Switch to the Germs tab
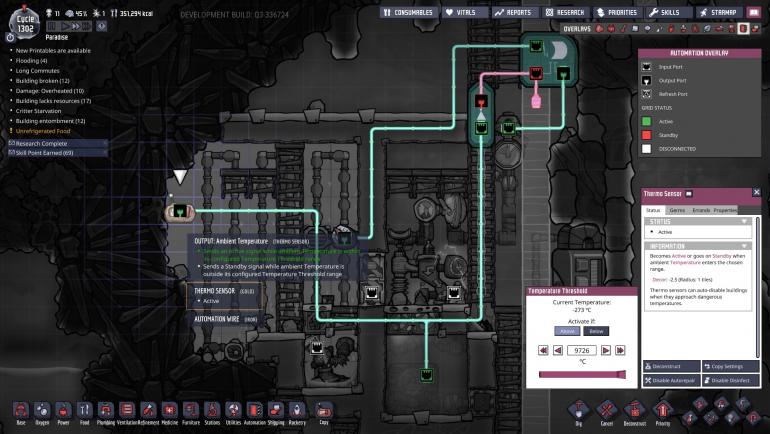 [x=677, y=210]
